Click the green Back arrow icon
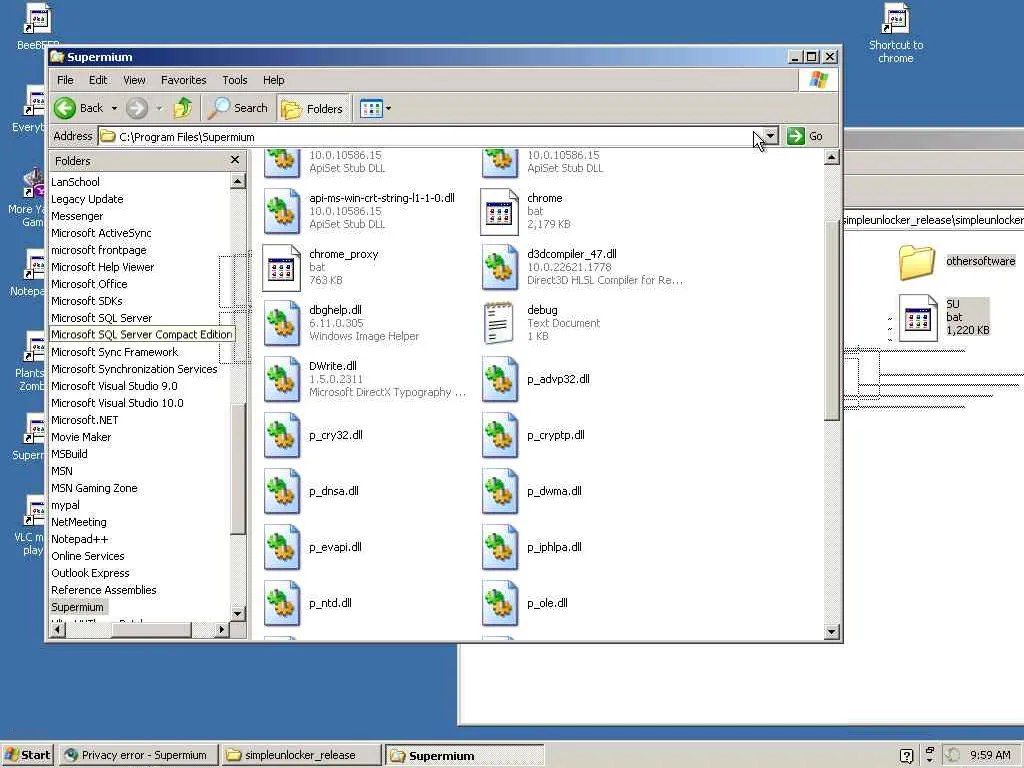The width and height of the screenshot is (1024, 768). point(65,108)
